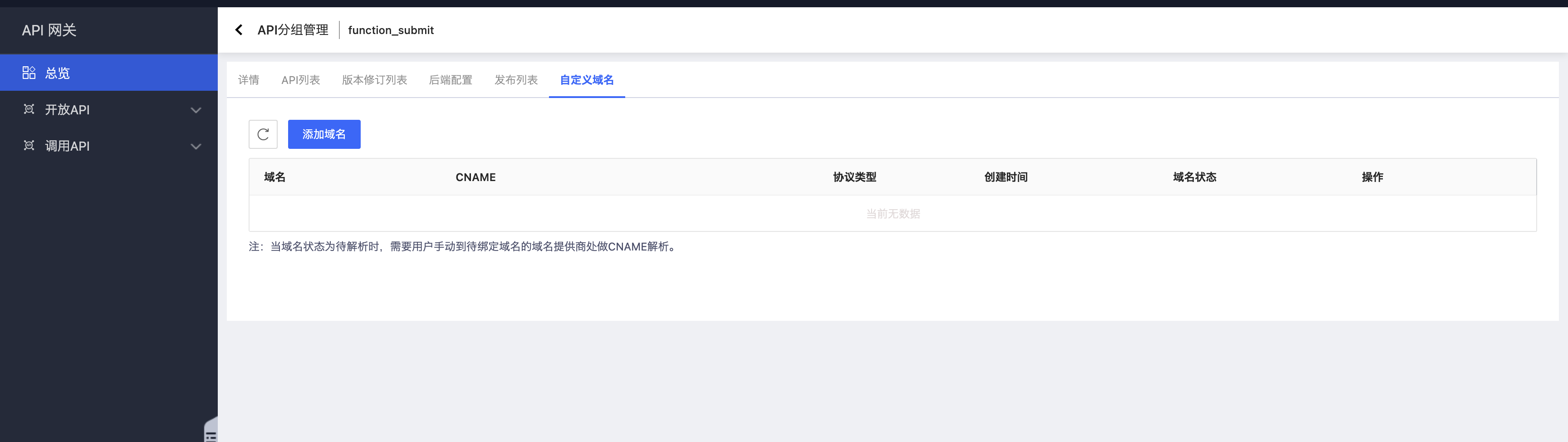This screenshot has height=442, width=1568.
Task: Click the 开放API sidebar icon
Action: pos(29,109)
